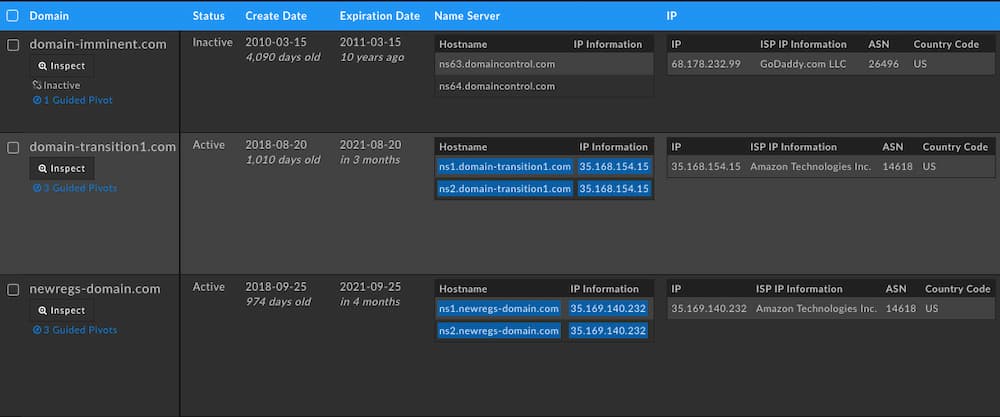Click the IP column header

(x=672, y=16)
